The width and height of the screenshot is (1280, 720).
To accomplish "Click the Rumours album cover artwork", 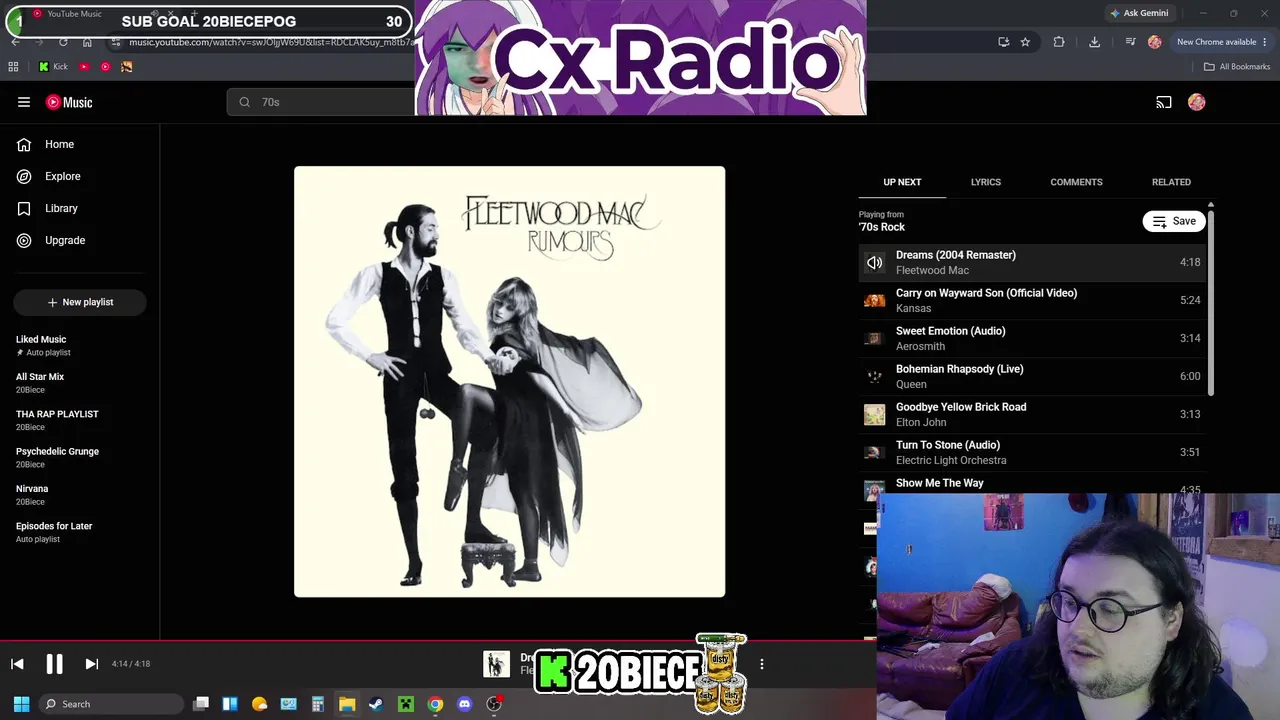I will tap(509, 382).
